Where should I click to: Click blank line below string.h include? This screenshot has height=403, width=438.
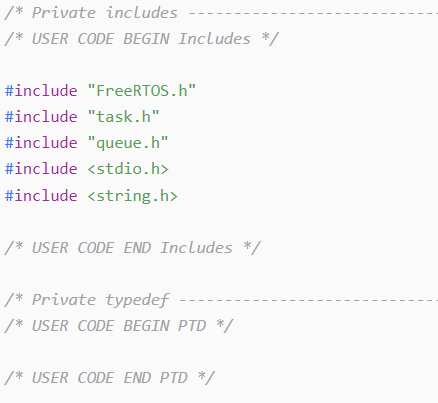point(219,222)
